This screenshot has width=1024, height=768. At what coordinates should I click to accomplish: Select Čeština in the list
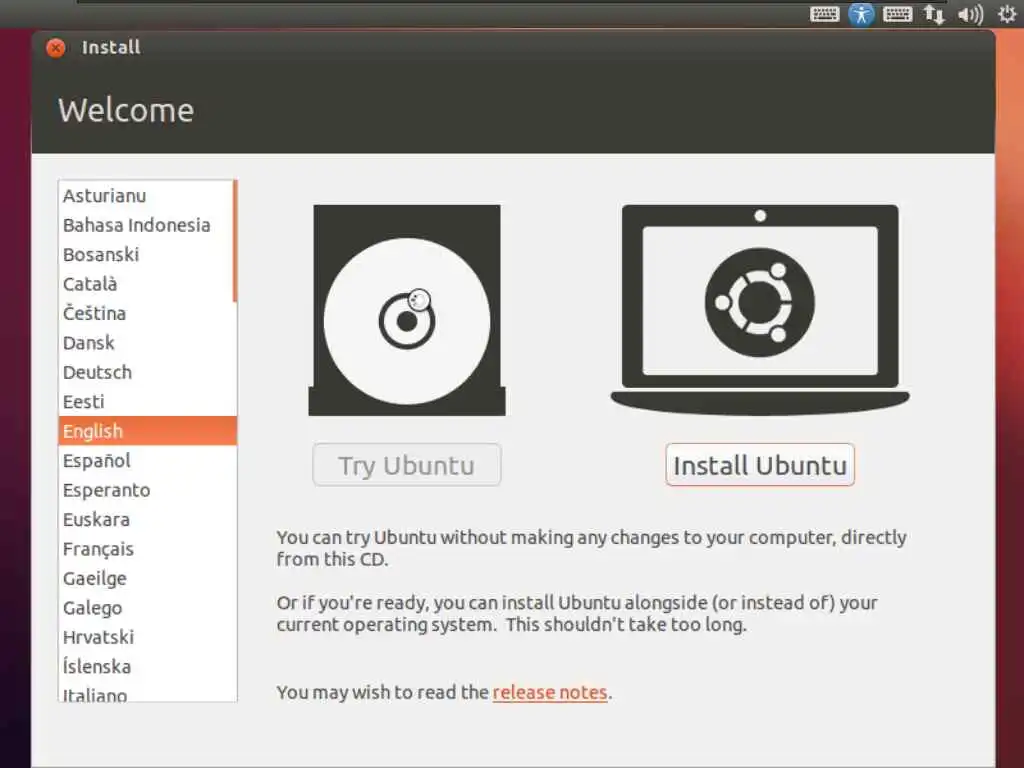(148, 313)
